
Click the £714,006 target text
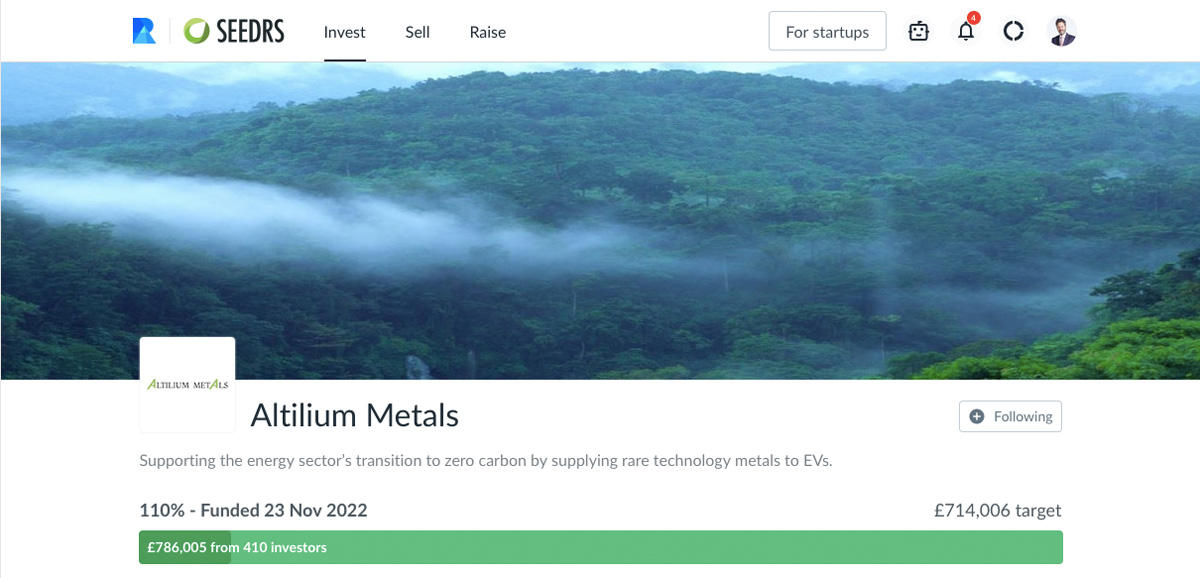(x=997, y=510)
